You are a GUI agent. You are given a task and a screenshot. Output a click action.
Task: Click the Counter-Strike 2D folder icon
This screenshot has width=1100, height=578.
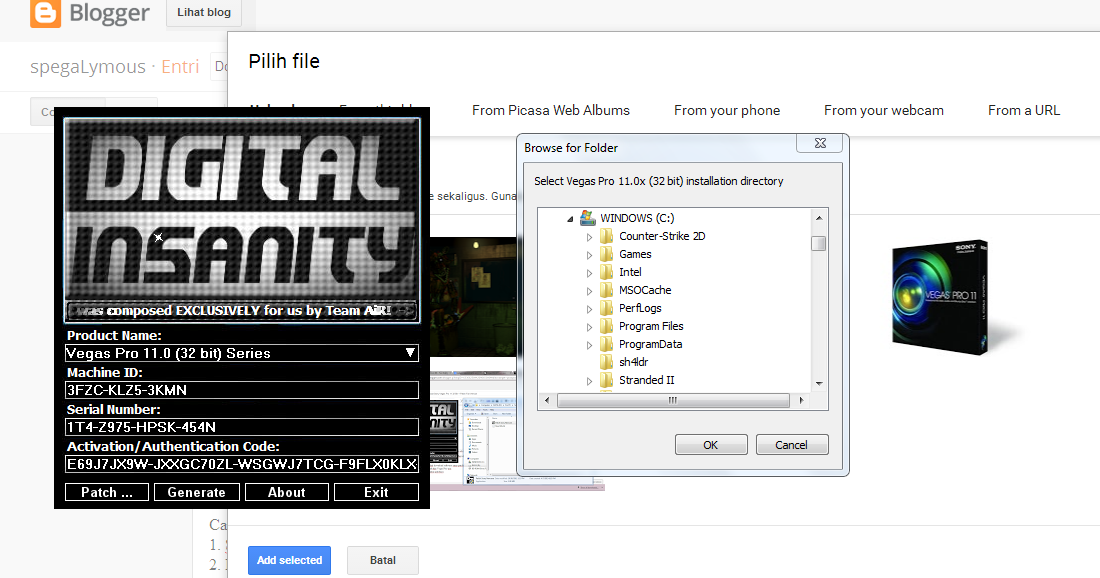coord(607,236)
